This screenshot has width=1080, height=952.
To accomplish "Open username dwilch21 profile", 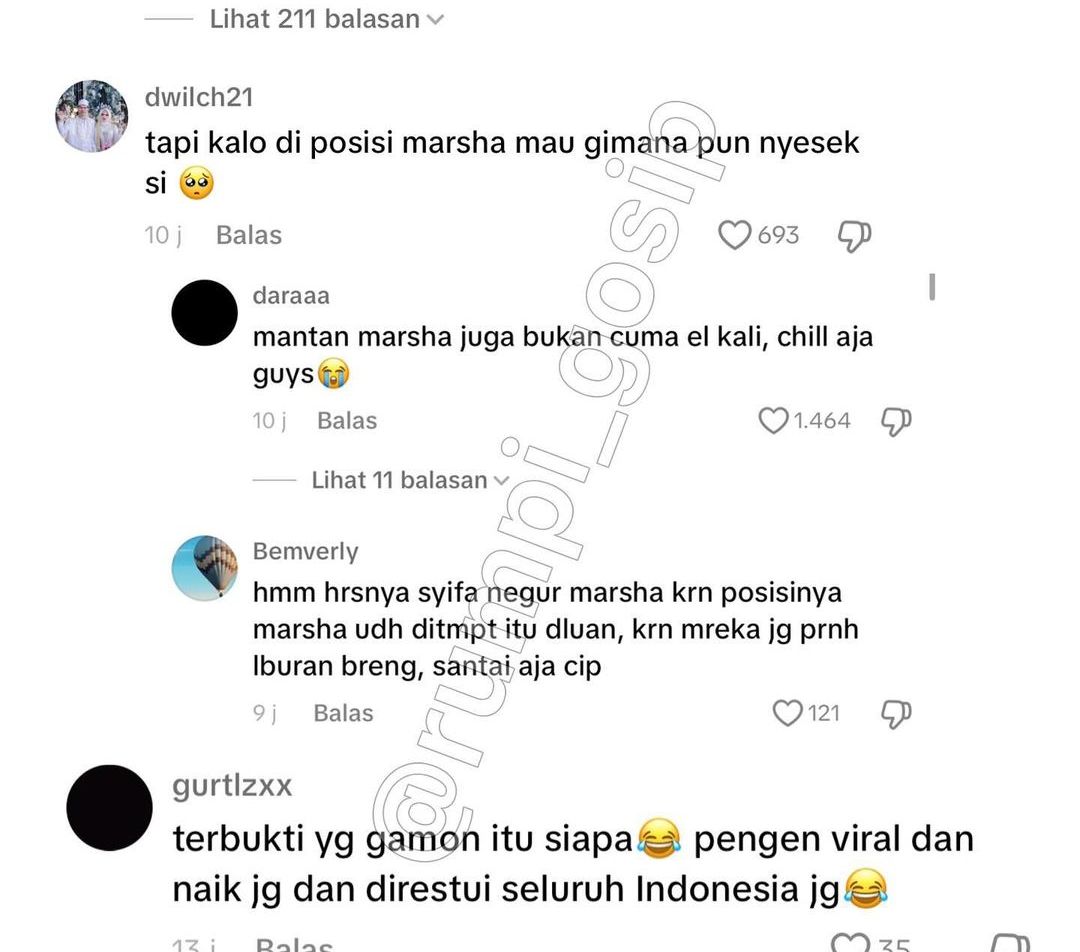I will coord(199,97).
